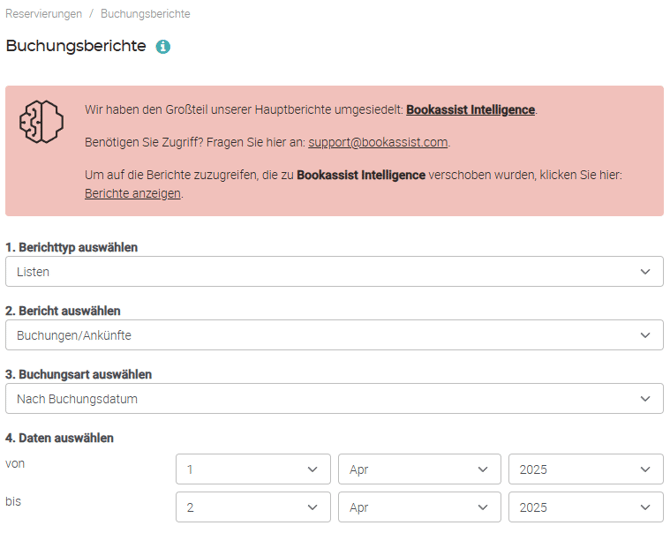Screen dimensions: 670x533
Task: Expand the 'bis' month dropdown Apr
Action: coord(419,507)
